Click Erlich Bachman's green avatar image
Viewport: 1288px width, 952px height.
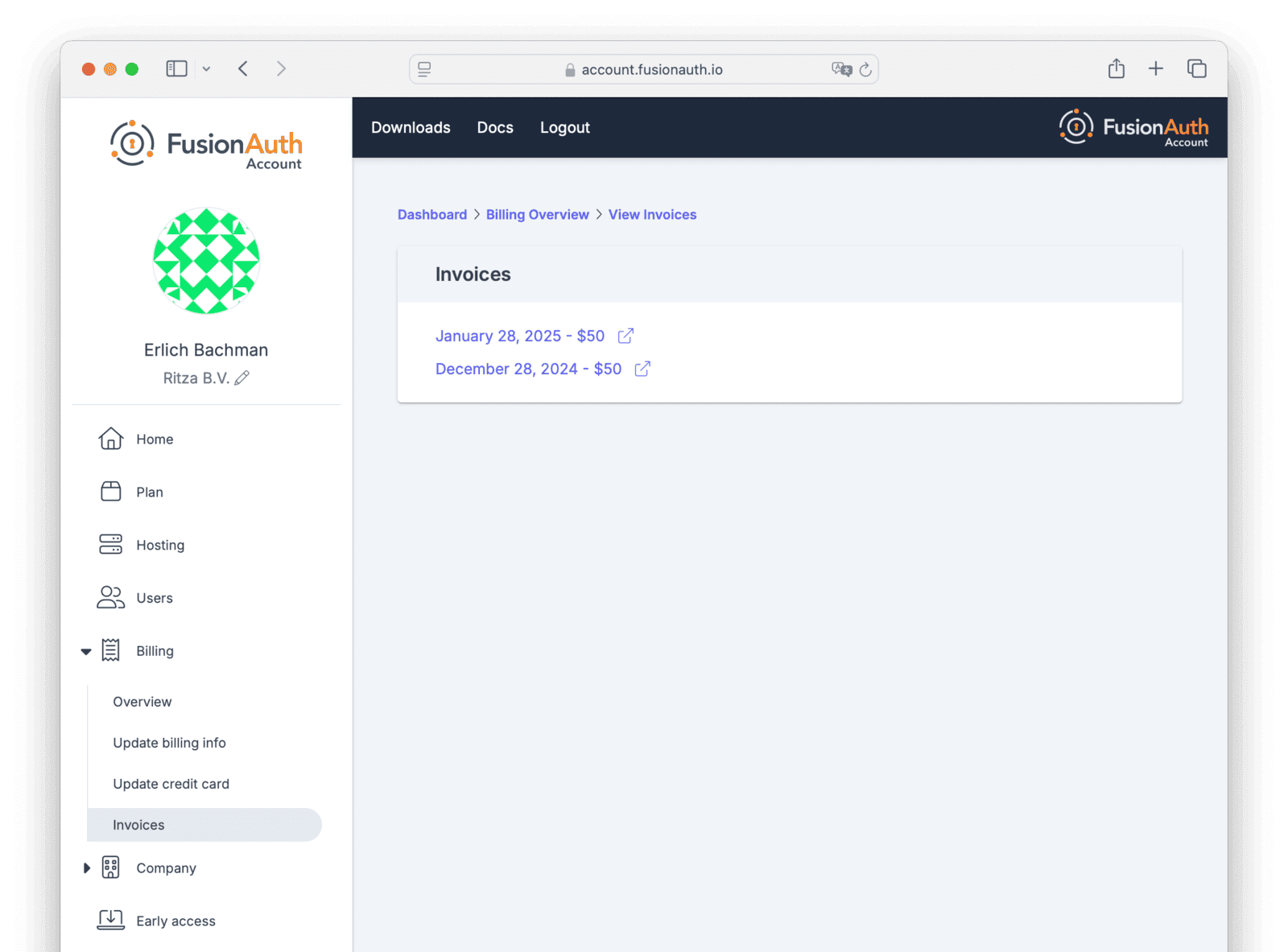(x=206, y=261)
